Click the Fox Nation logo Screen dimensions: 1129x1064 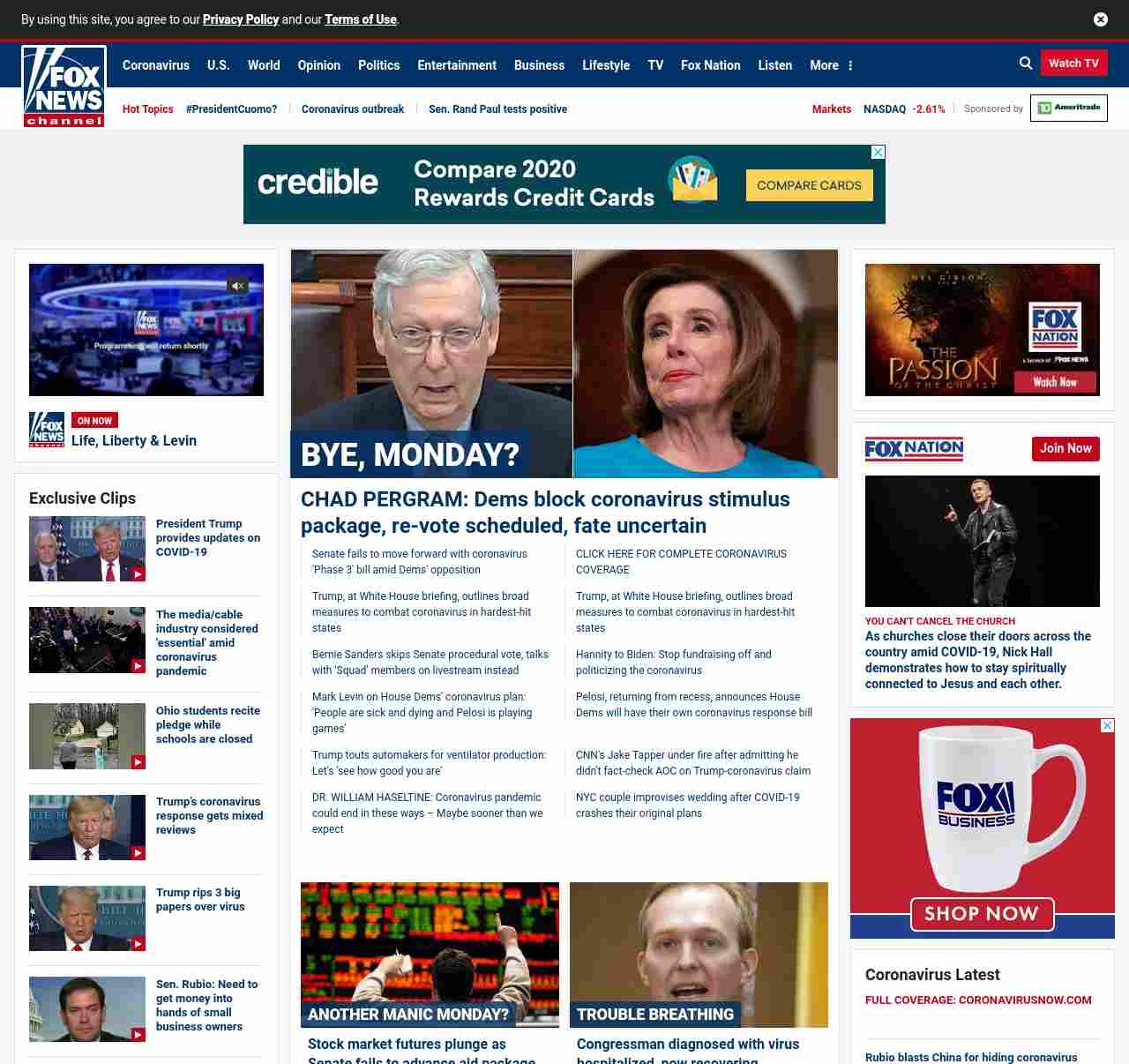click(914, 449)
